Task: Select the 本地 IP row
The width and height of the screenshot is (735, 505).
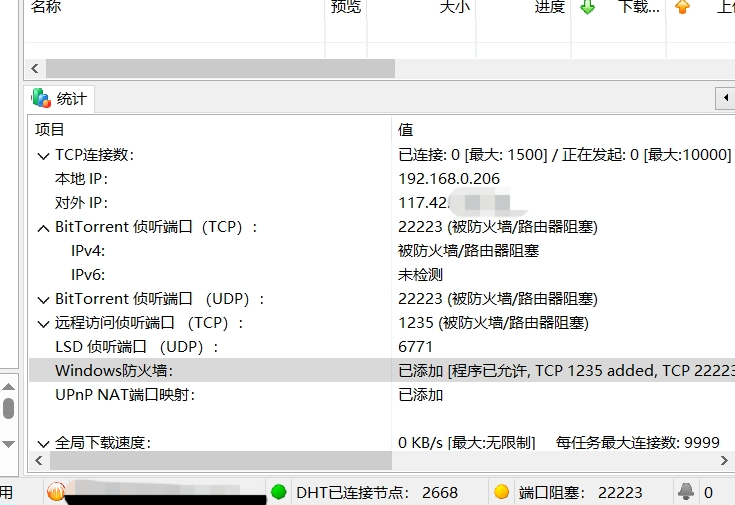Action: (x=382, y=179)
